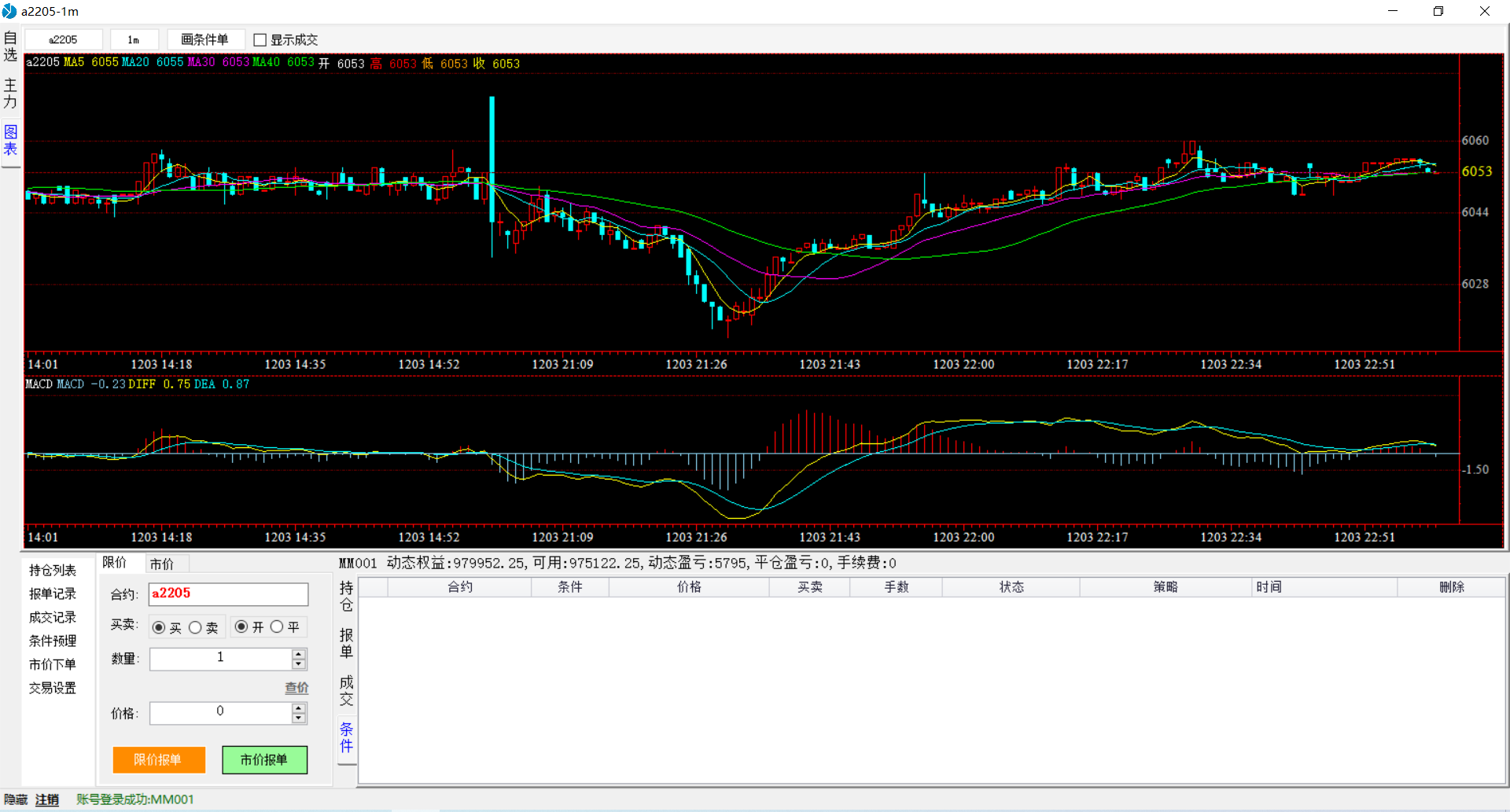This screenshot has height=812, width=1510.
Task: Click the 查价 link
Action: (296, 688)
